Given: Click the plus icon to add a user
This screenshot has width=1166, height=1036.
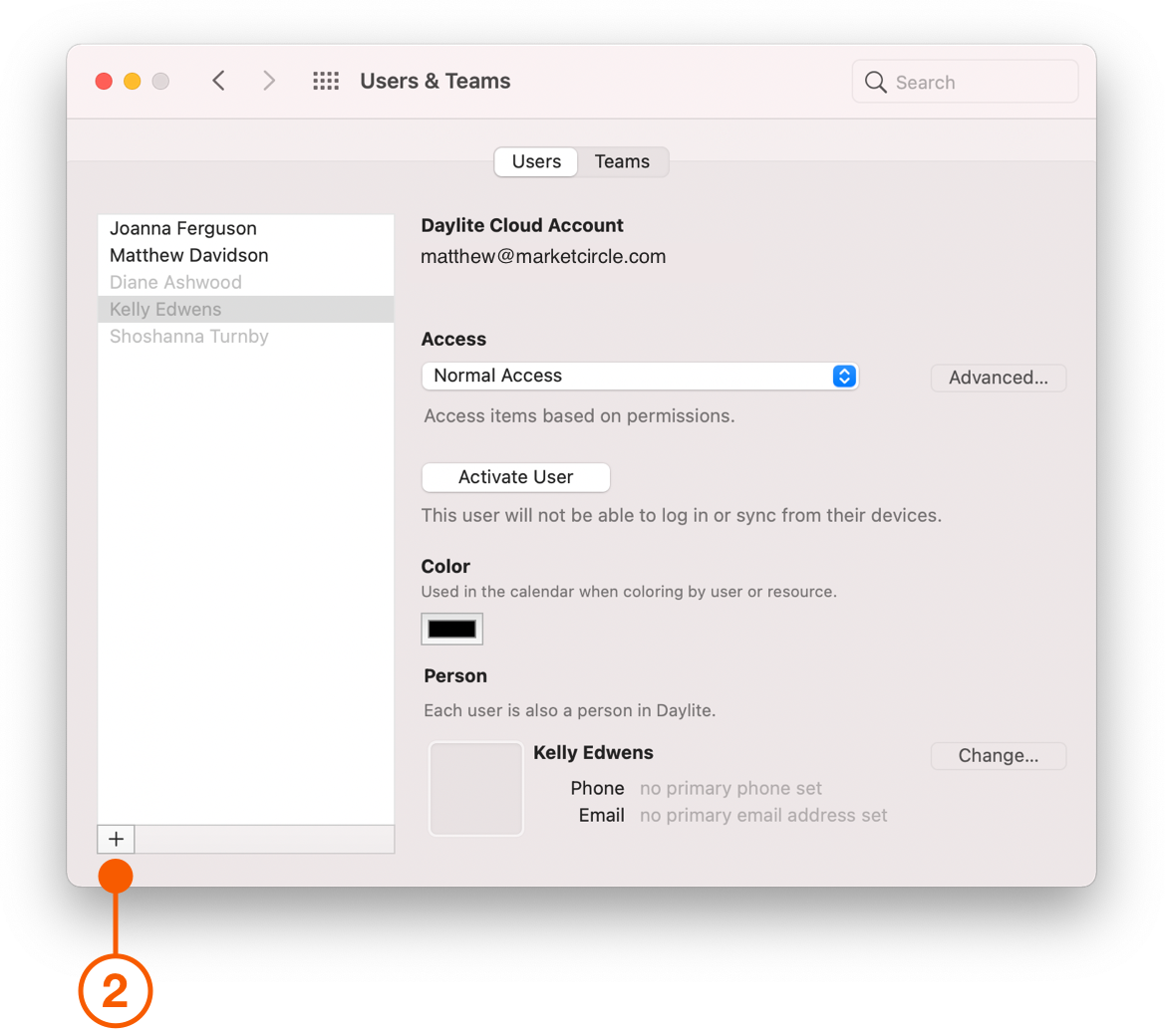Looking at the screenshot, I should [115, 839].
